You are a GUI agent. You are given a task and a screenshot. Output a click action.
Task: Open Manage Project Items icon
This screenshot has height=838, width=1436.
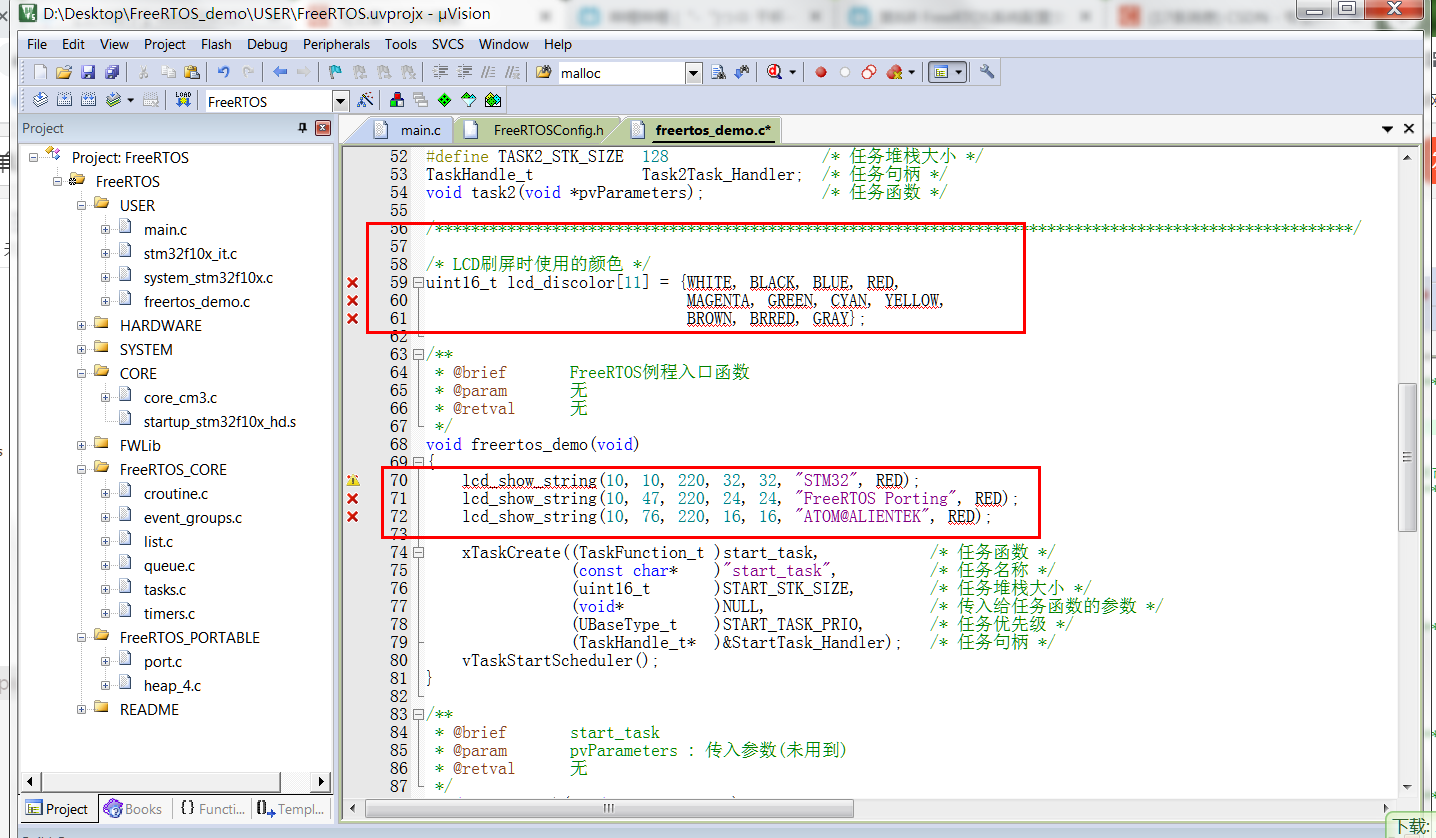pos(397,100)
